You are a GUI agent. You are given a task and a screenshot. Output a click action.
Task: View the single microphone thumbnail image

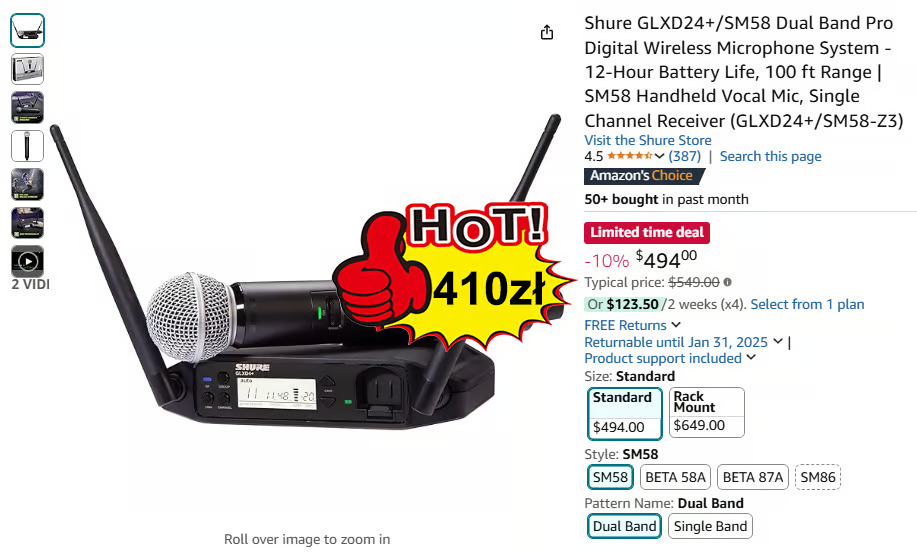coord(27,146)
